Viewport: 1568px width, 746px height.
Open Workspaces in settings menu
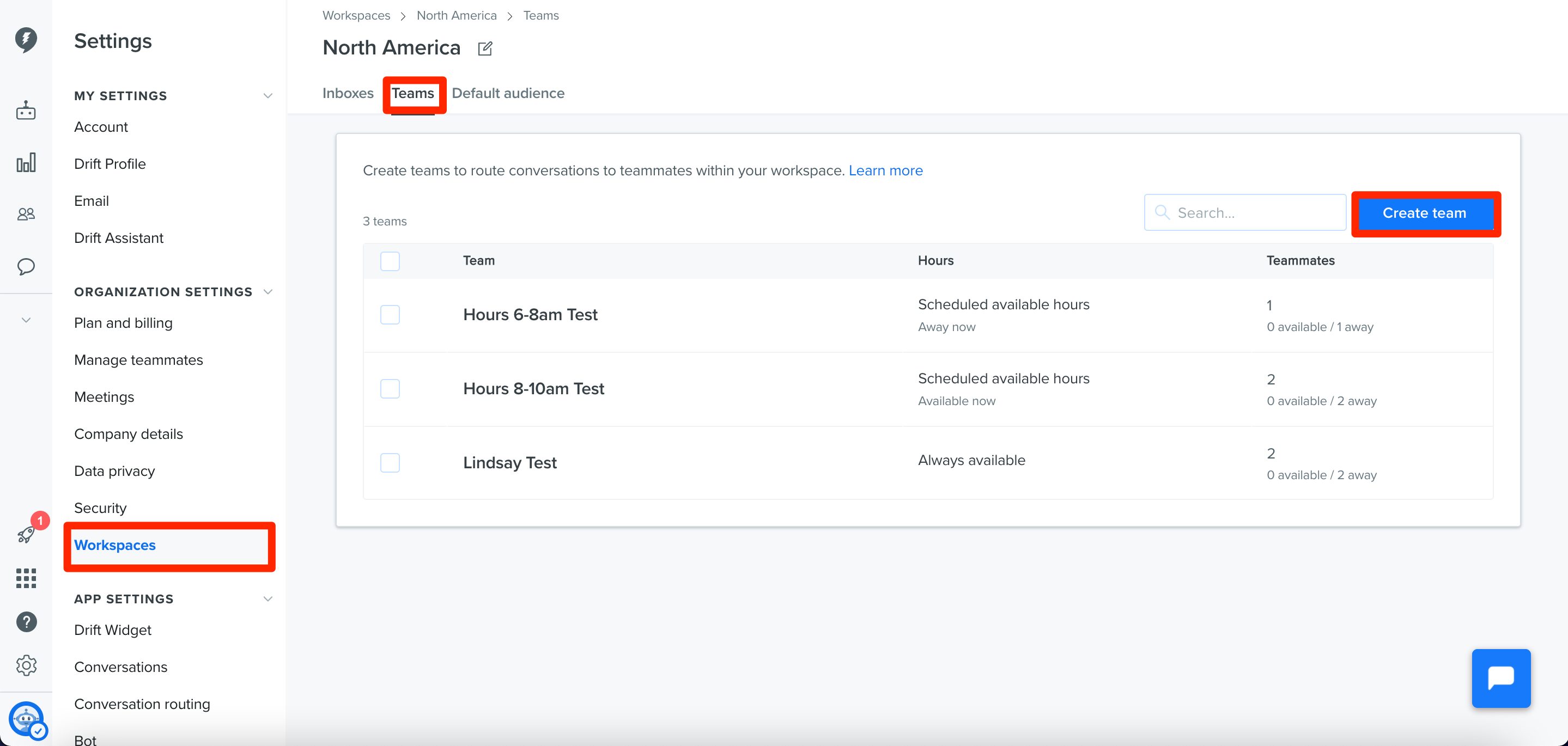[114, 545]
